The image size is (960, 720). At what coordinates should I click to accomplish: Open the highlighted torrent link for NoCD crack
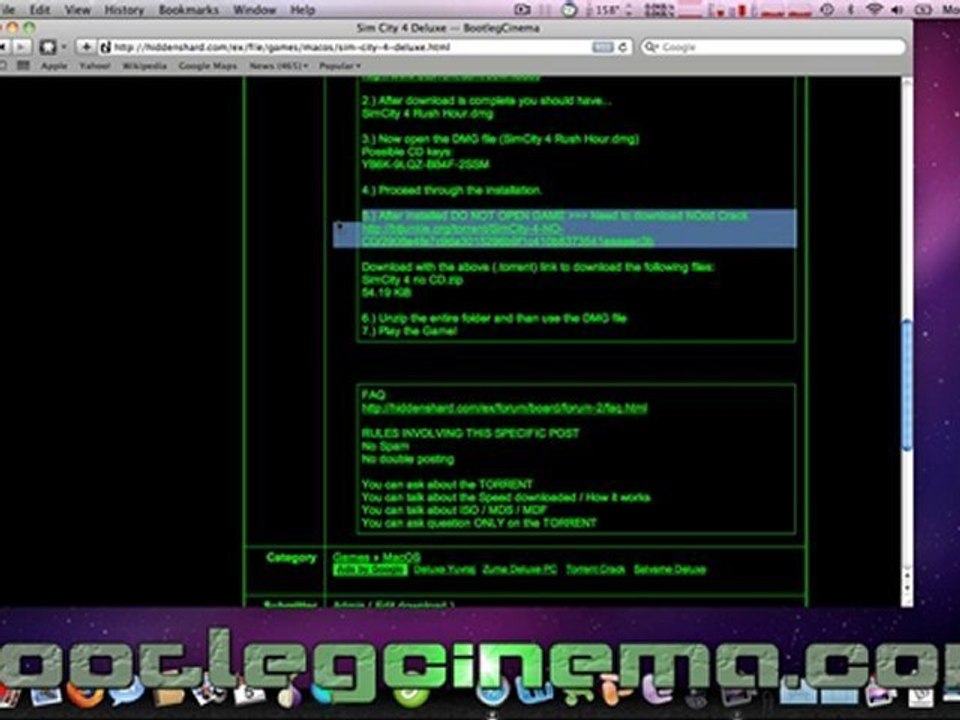tap(508, 235)
